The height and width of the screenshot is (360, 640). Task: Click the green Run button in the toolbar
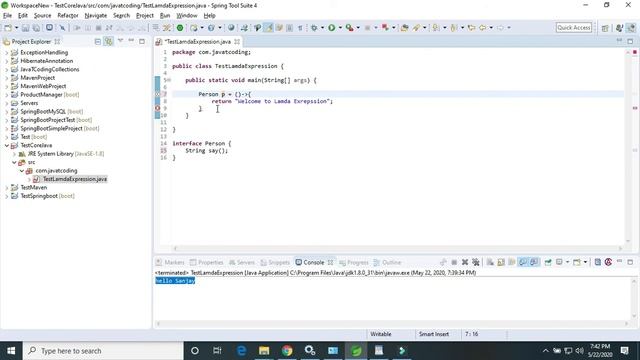click(x=332, y=28)
